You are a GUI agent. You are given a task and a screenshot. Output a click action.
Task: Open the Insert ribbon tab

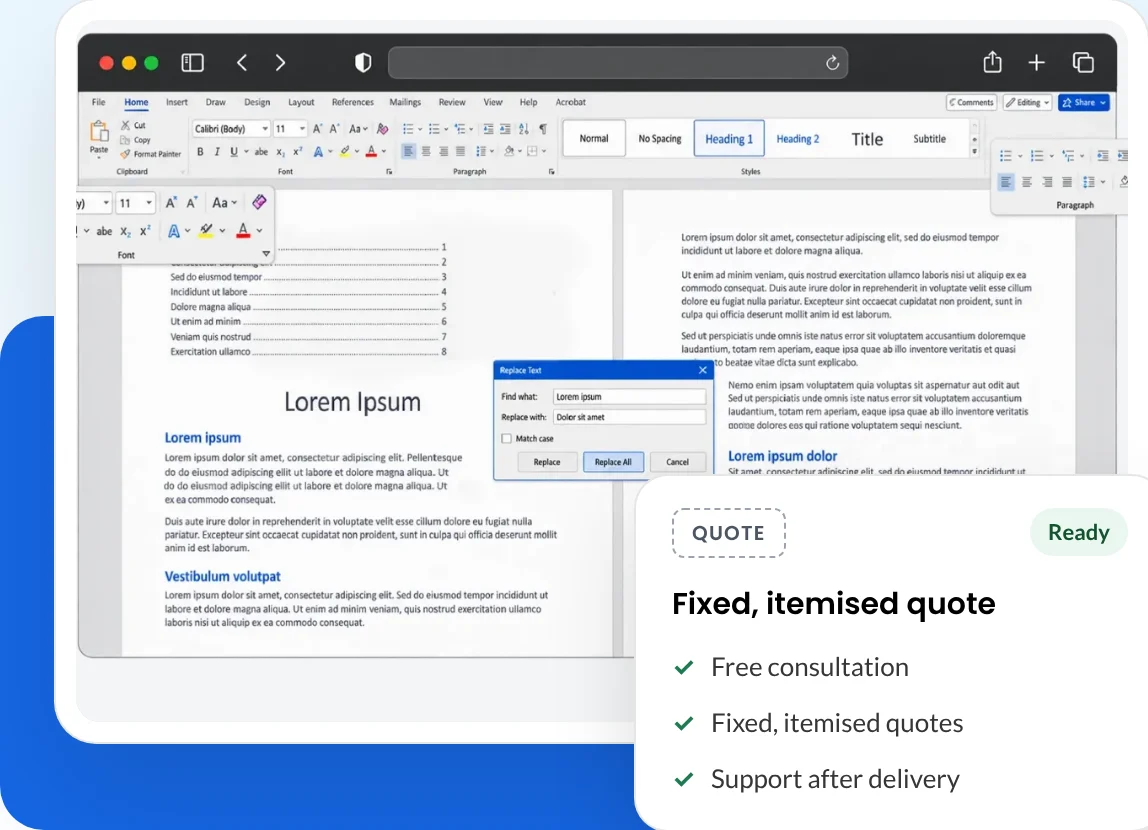point(176,102)
